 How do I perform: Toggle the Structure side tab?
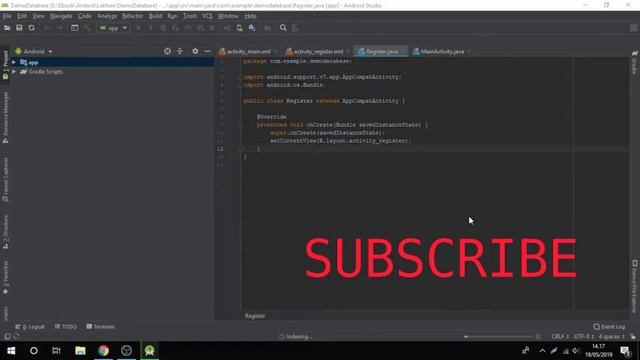click(x=5, y=231)
